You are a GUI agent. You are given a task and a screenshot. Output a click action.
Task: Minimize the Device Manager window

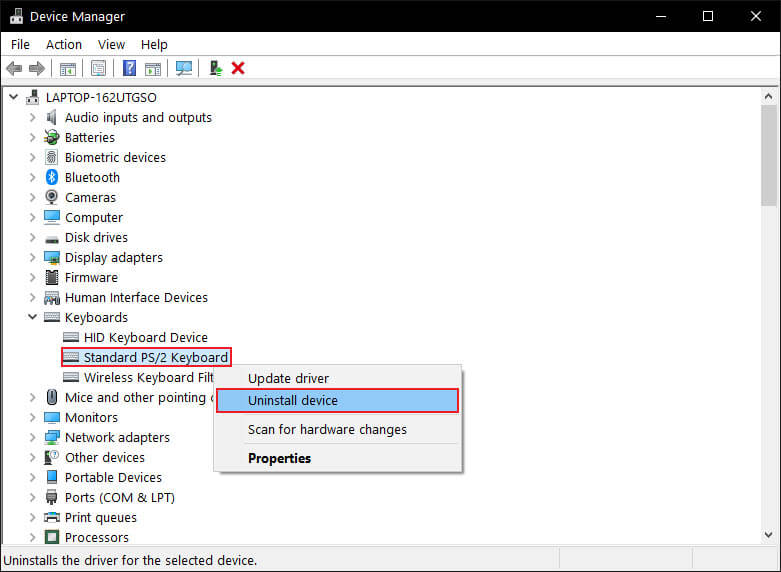click(661, 16)
